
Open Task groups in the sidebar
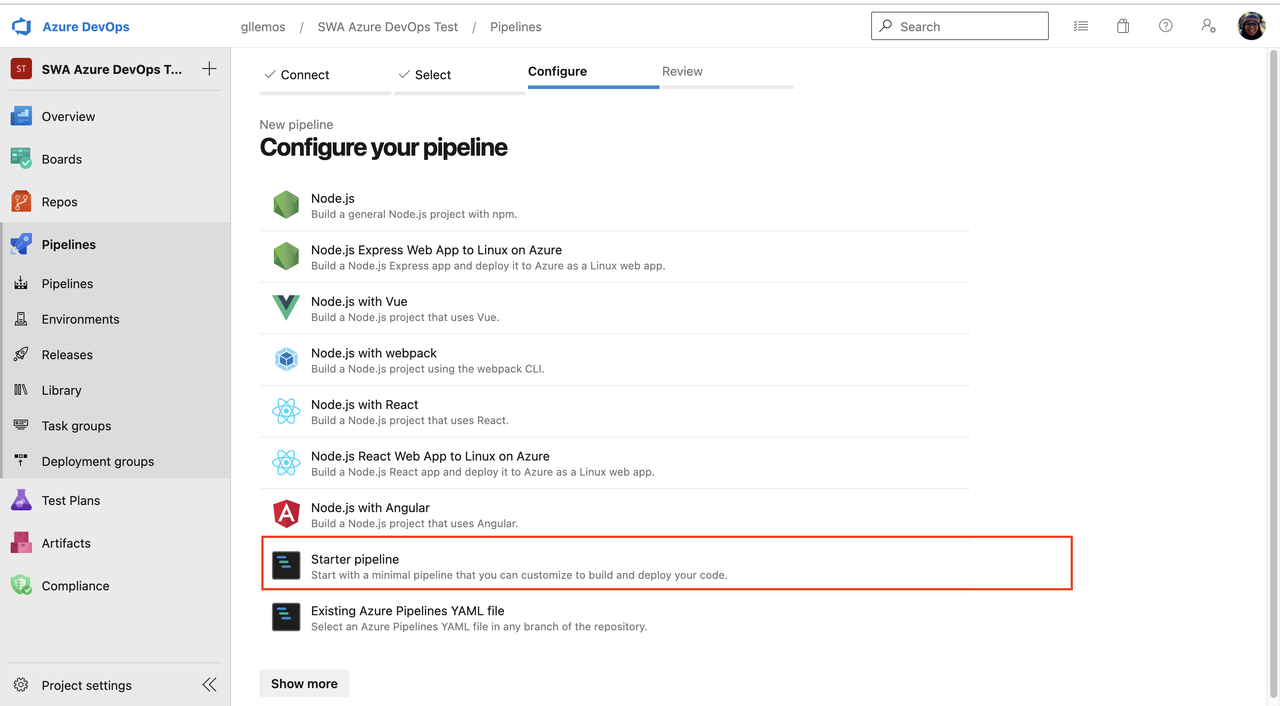[x=115, y=426]
